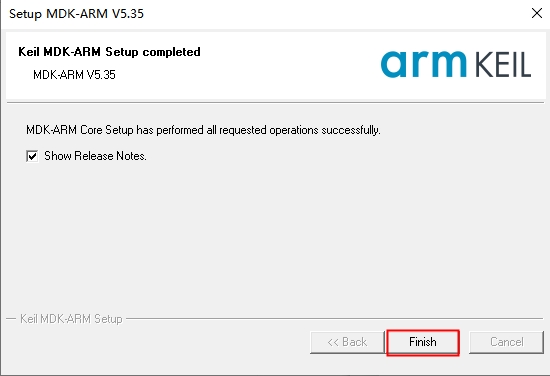Close the Setup MDK-ARM dialog window
Image resolution: width=550 pixels, height=376 pixels.
[x=537, y=13]
